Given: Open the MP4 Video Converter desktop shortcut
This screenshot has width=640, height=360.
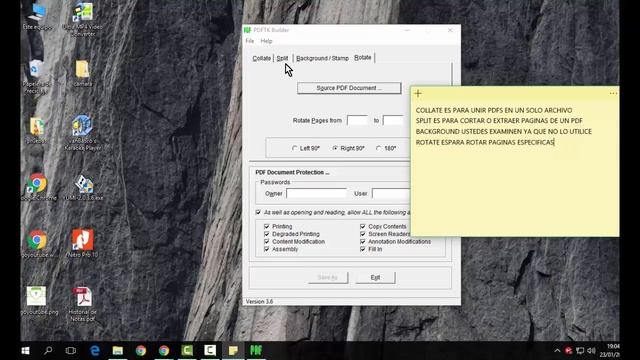Looking at the screenshot, I should click(x=83, y=18).
